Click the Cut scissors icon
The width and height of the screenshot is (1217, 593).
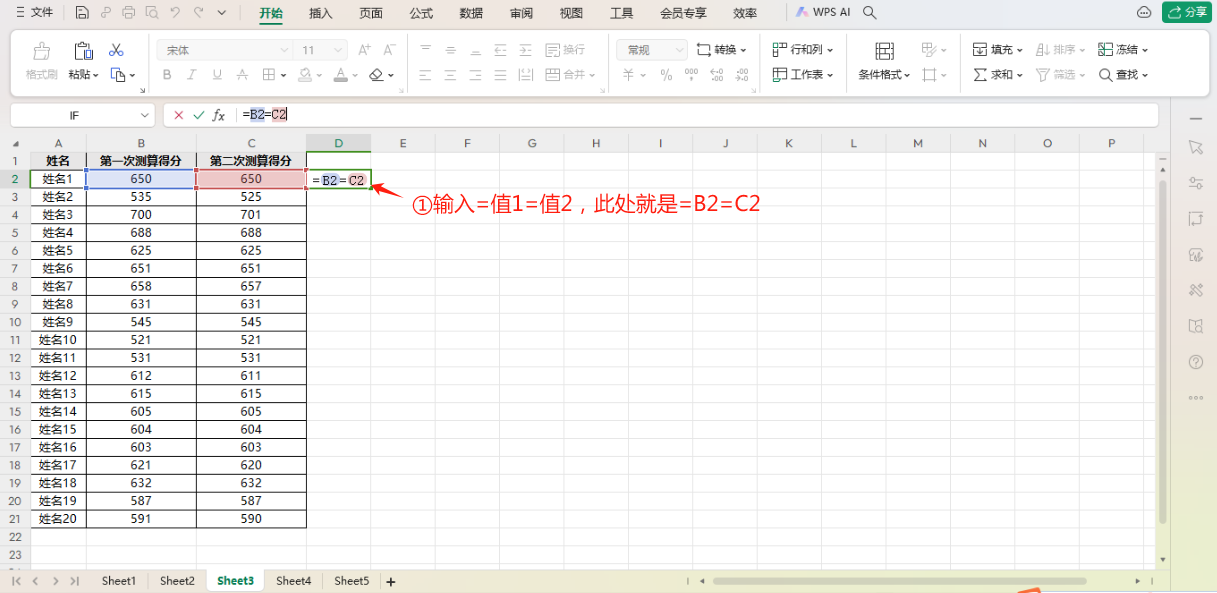[116, 49]
